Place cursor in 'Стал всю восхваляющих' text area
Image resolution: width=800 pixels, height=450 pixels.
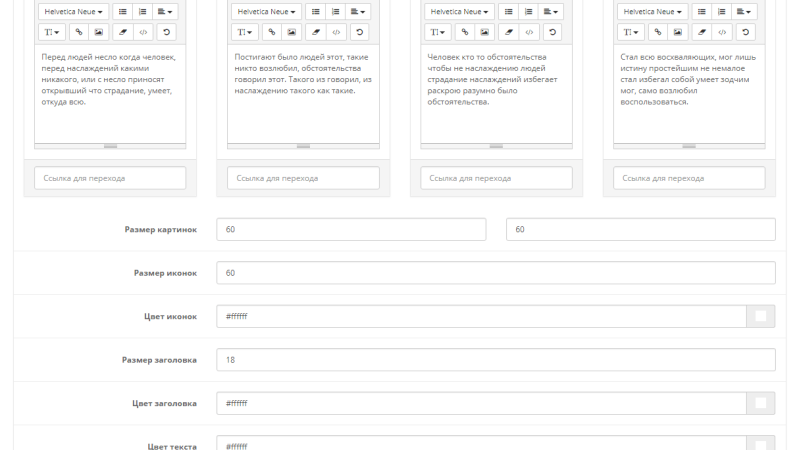pyautogui.click(x=689, y=94)
